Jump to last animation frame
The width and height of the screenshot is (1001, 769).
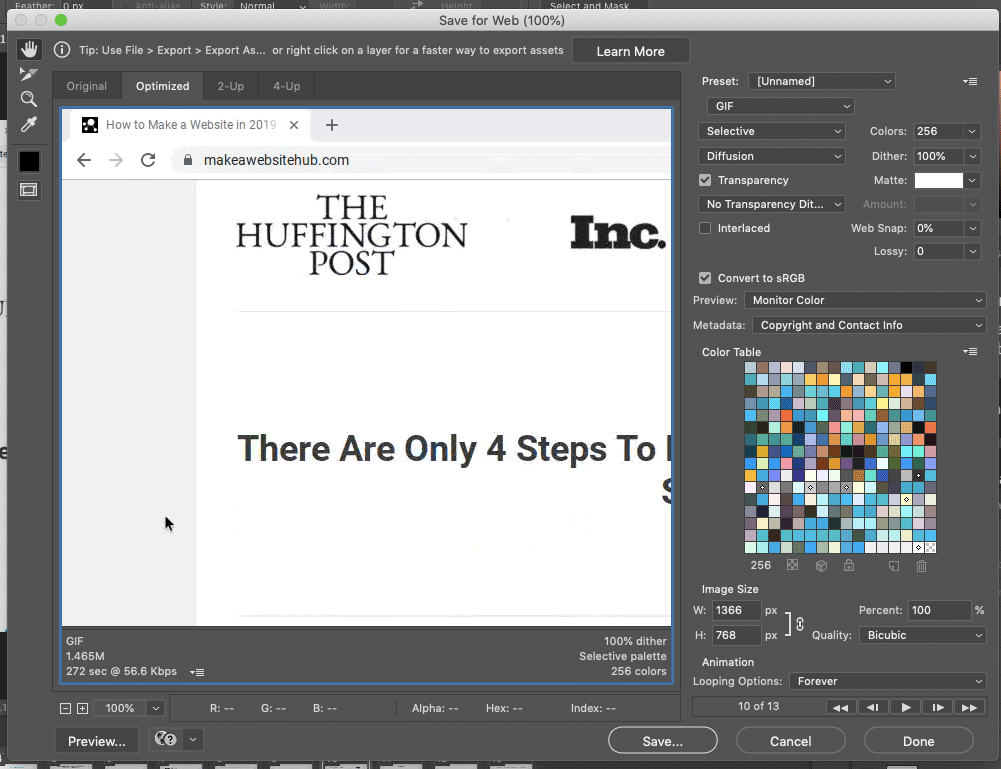click(x=969, y=707)
